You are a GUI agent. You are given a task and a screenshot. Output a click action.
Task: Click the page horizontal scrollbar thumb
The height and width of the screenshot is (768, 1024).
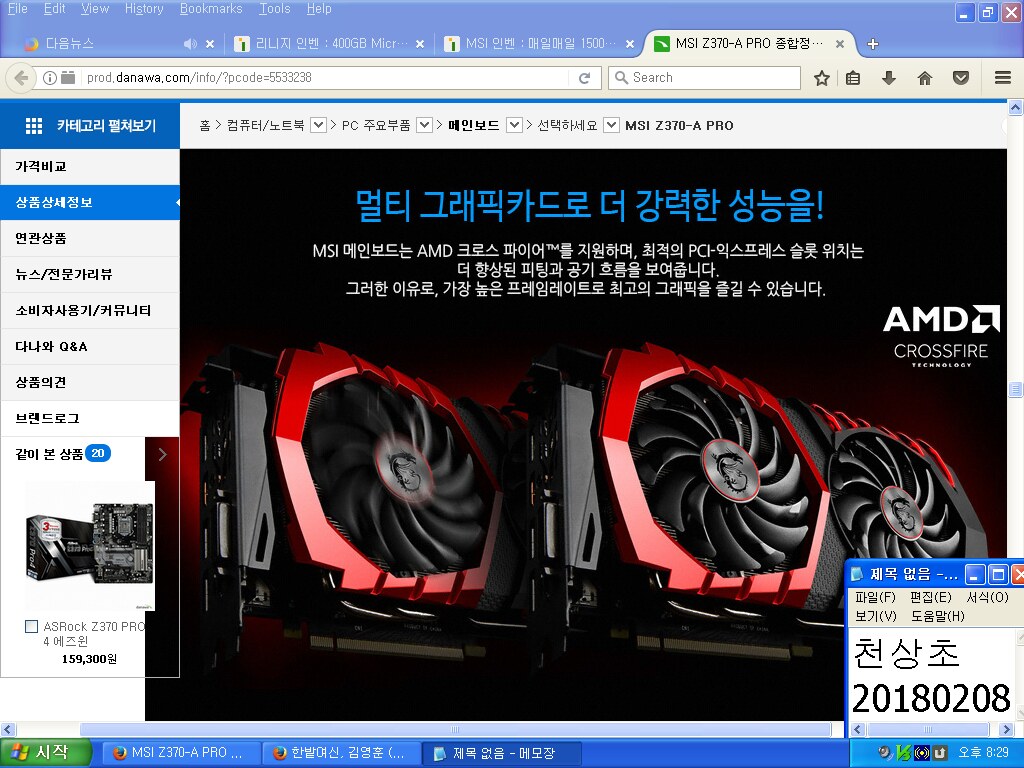[x=455, y=729]
